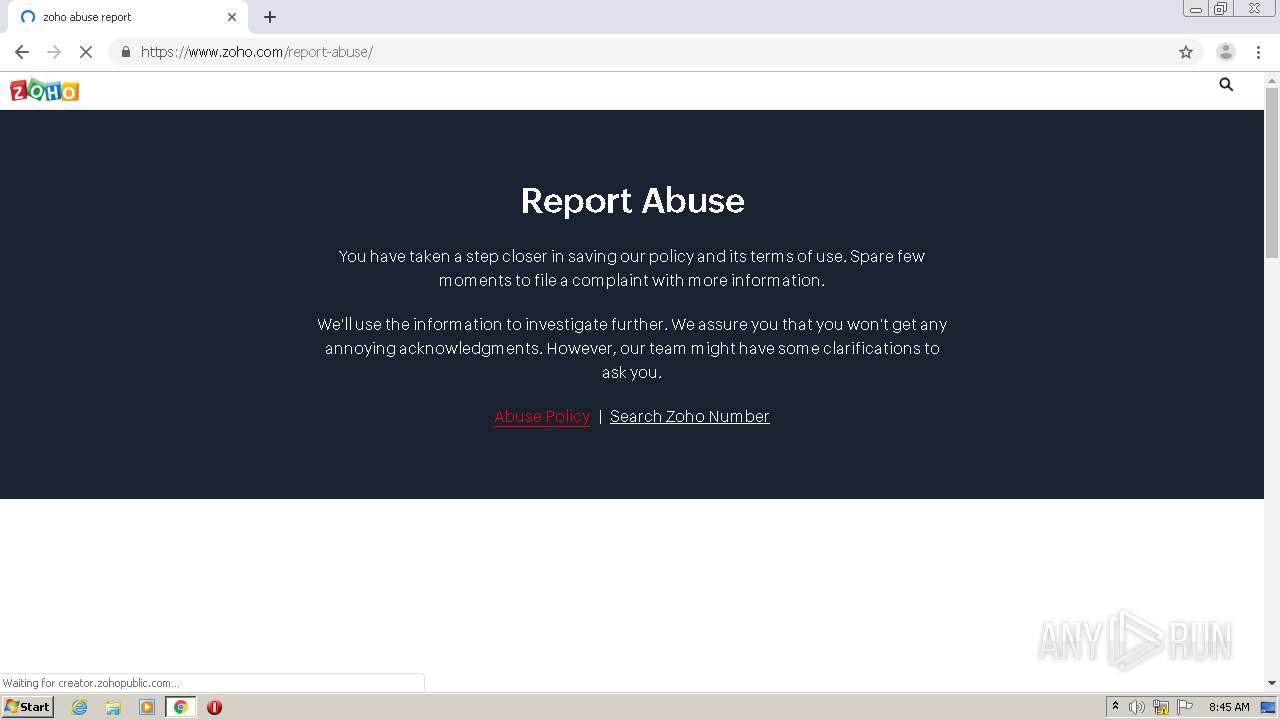Close the zoho abuse report tab
Screen dimensions: 1280x720
(x=232, y=17)
